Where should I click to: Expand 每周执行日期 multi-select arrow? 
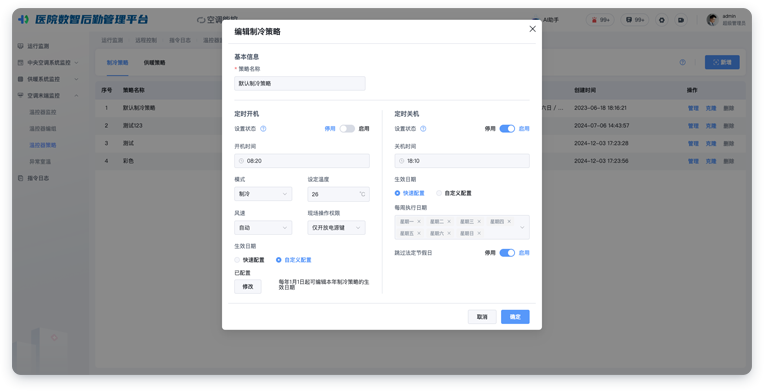click(522, 227)
